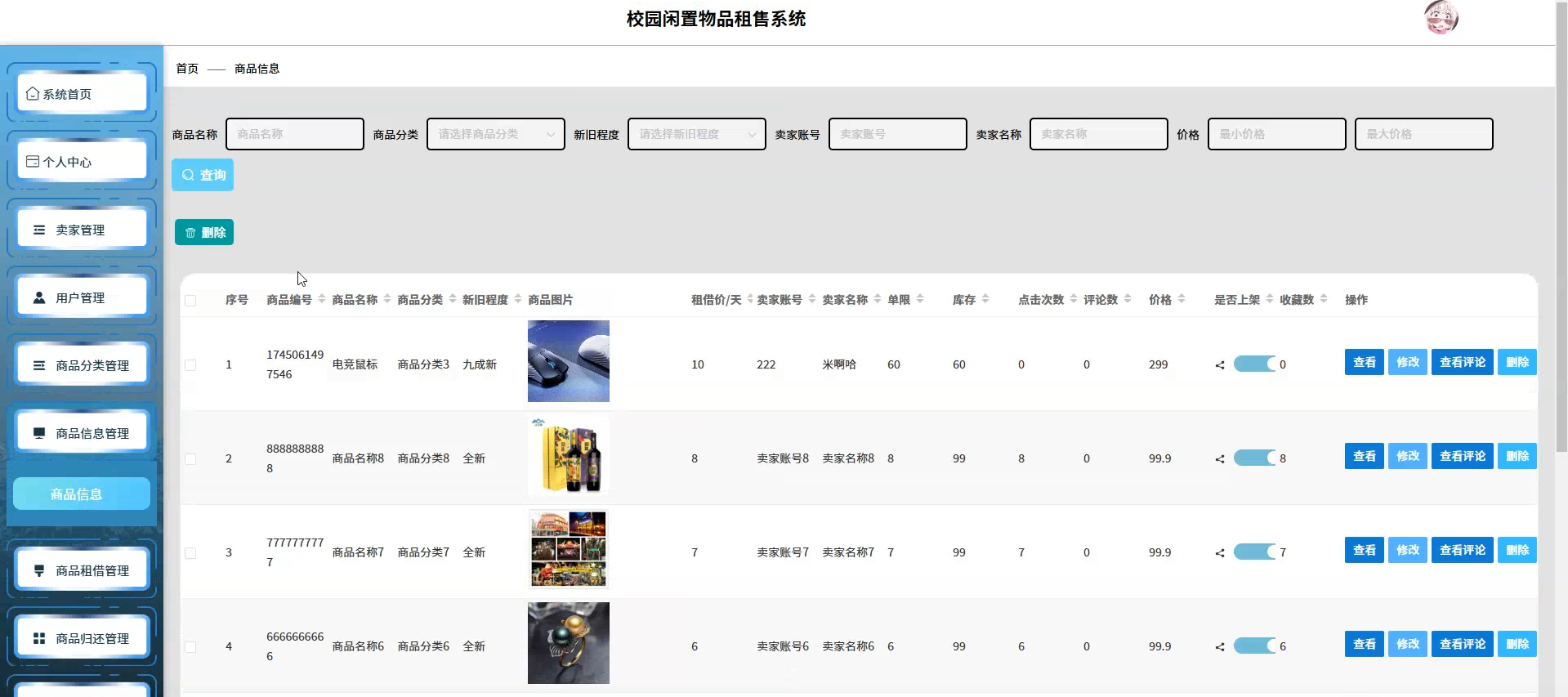Sort by the 是否上架 column arrows
Image resolution: width=1568 pixels, height=697 pixels.
coord(1270,299)
